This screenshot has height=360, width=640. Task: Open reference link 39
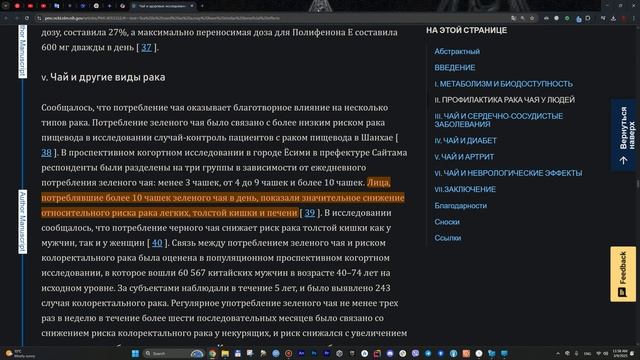(x=310, y=213)
